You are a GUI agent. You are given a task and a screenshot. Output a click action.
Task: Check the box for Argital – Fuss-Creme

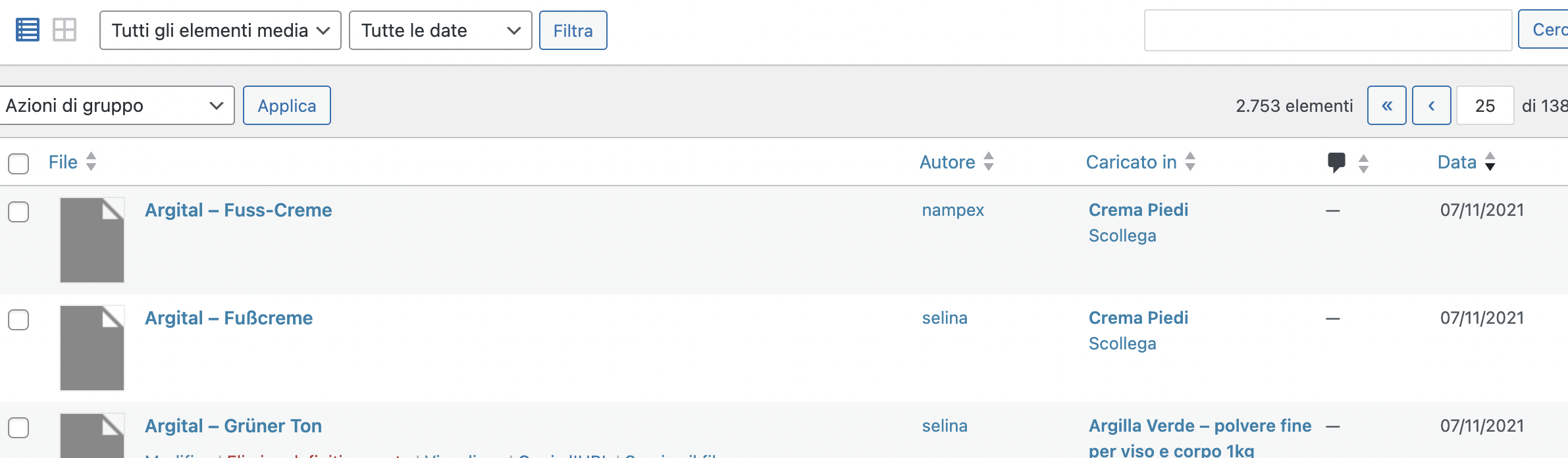[x=18, y=212]
